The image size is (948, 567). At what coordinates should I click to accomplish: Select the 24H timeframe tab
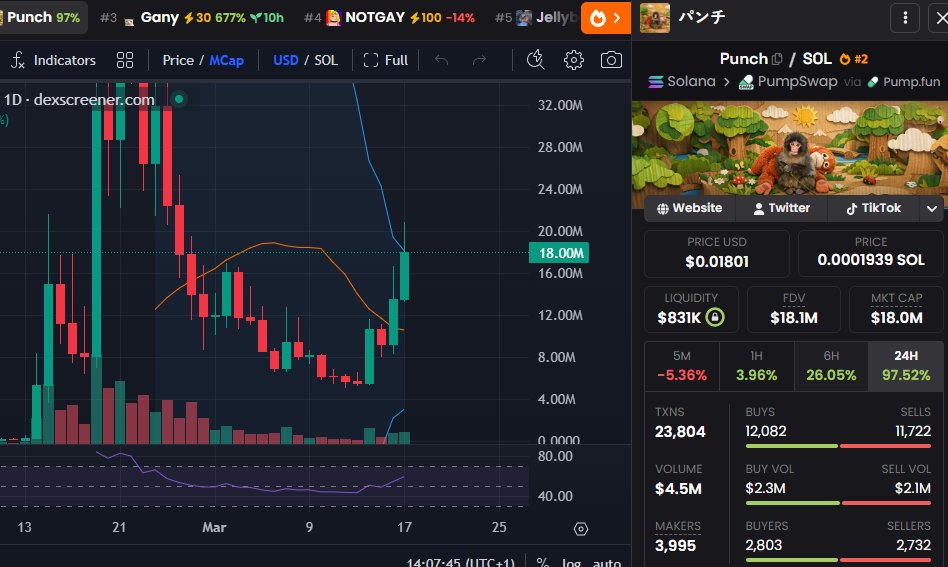click(x=906, y=366)
